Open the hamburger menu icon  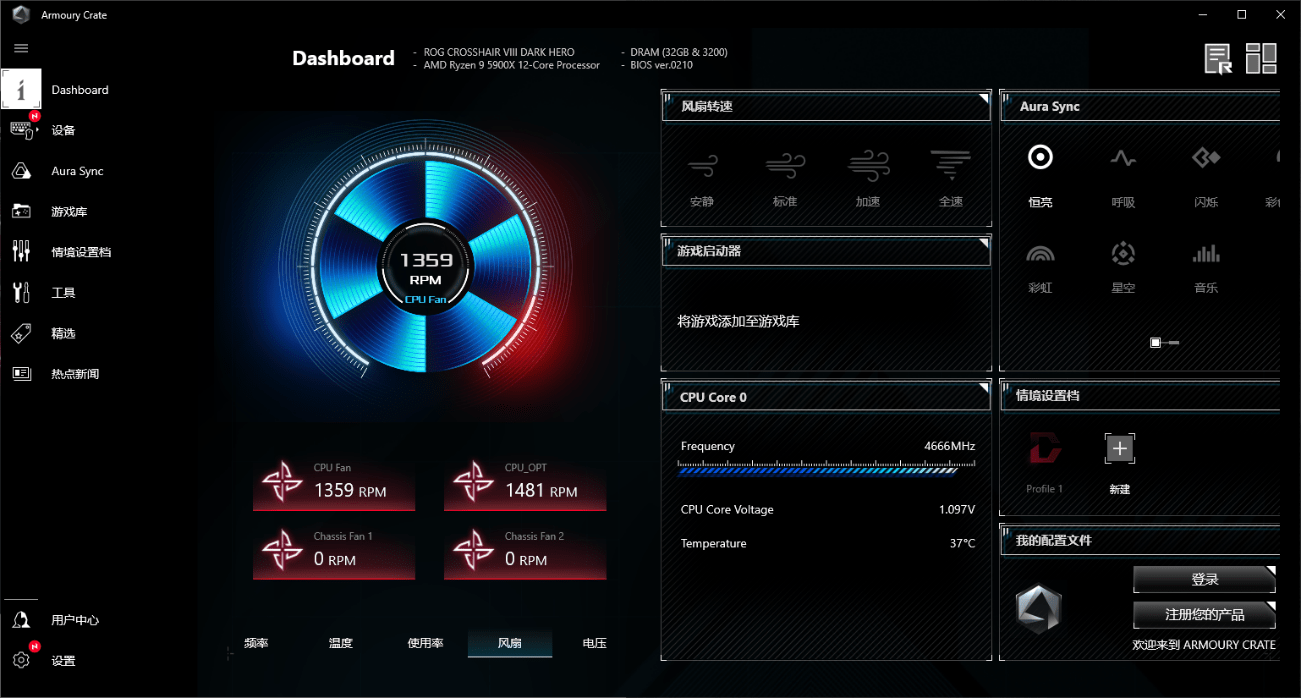[x=21, y=48]
